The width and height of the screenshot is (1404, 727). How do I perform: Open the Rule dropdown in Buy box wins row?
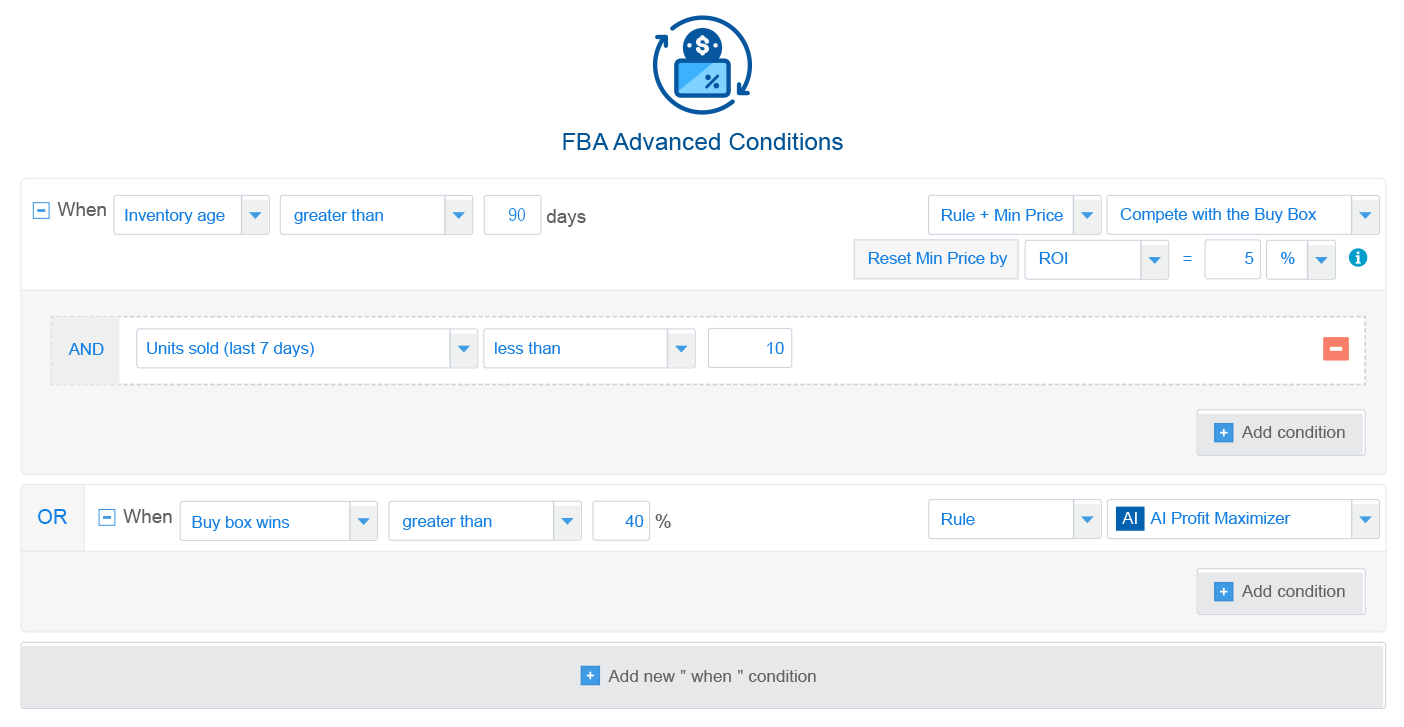click(1014, 519)
